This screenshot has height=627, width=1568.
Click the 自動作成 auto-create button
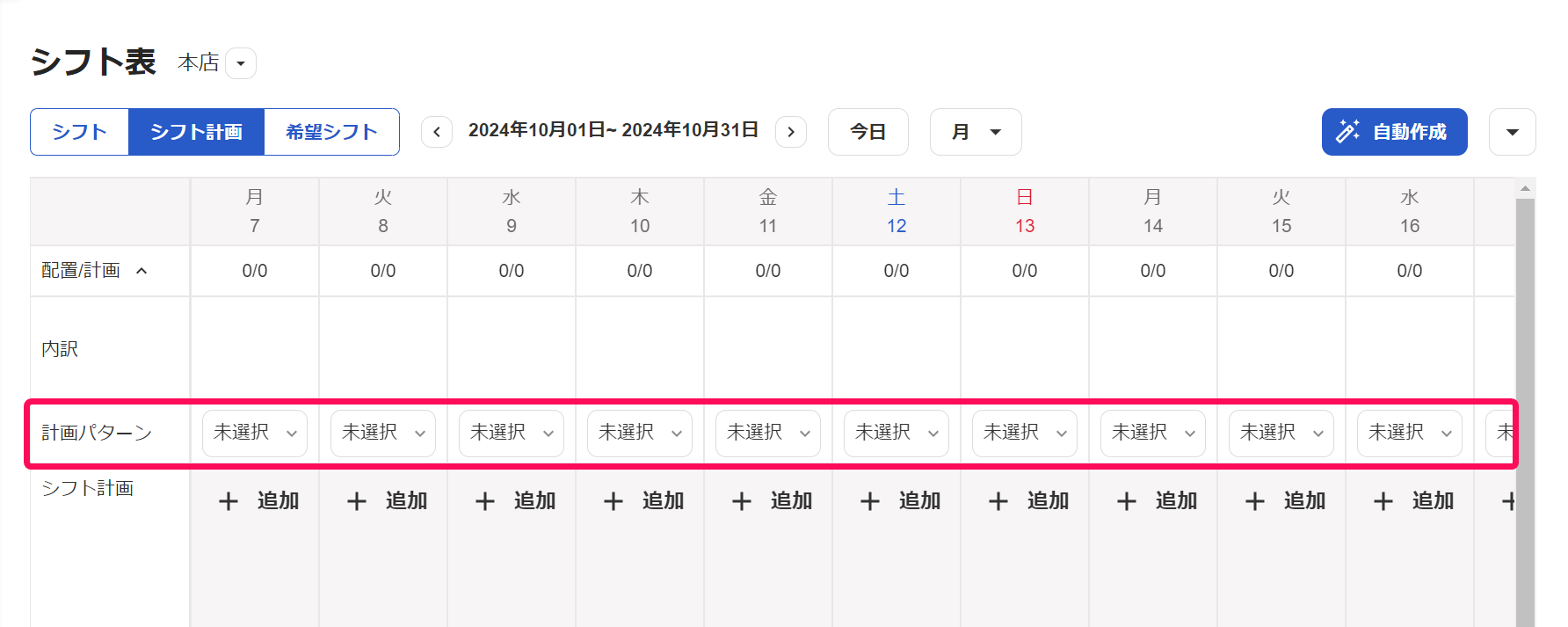(x=1395, y=132)
